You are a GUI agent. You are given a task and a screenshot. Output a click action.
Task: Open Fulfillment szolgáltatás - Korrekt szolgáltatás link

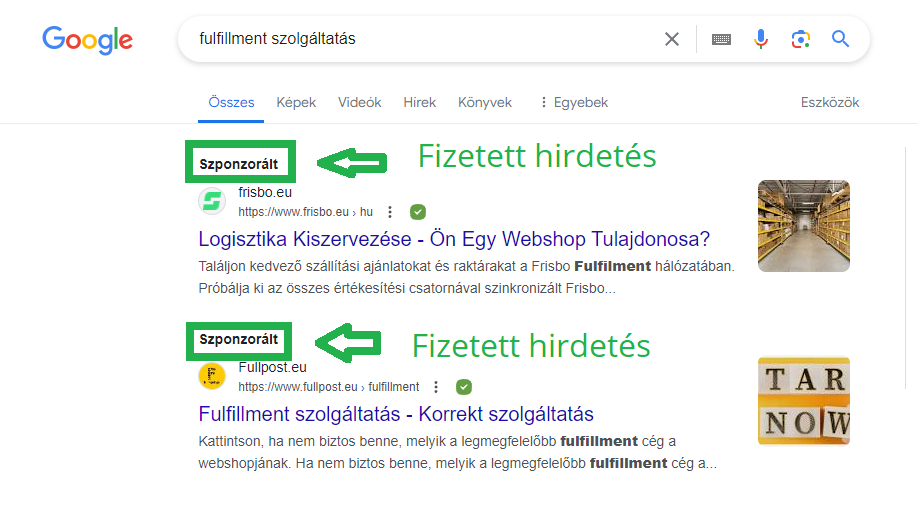pyautogui.click(x=396, y=414)
